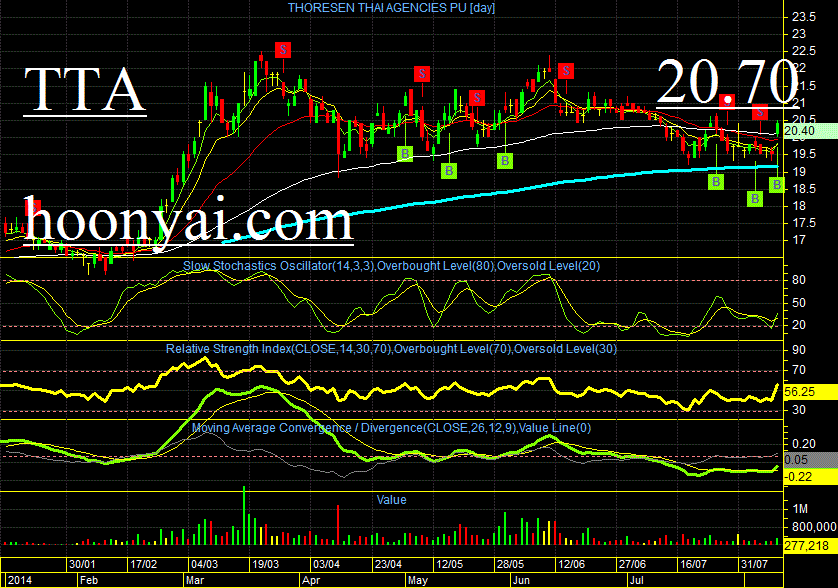Click the highest red S marker after 19/03
The height and width of the screenshot is (588, 838).
click(x=283, y=50)
